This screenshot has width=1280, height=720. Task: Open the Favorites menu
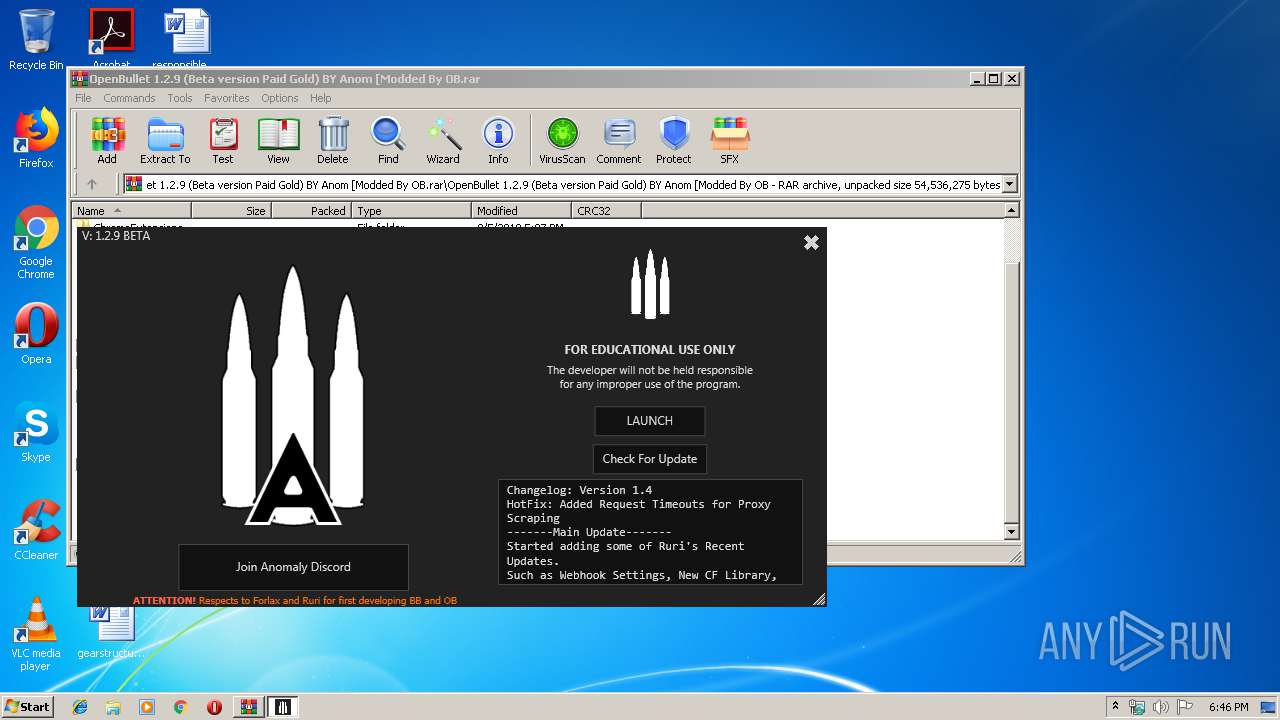pos(227,98)
